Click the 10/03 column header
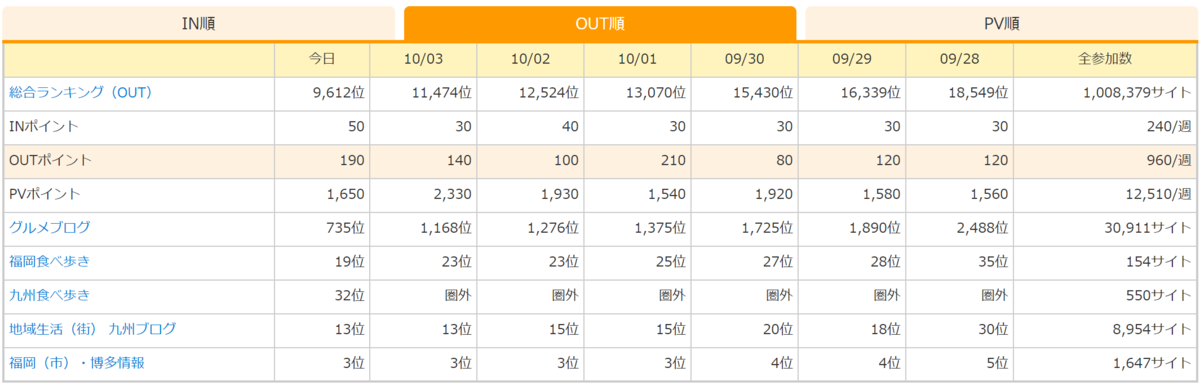 [424, 59]
